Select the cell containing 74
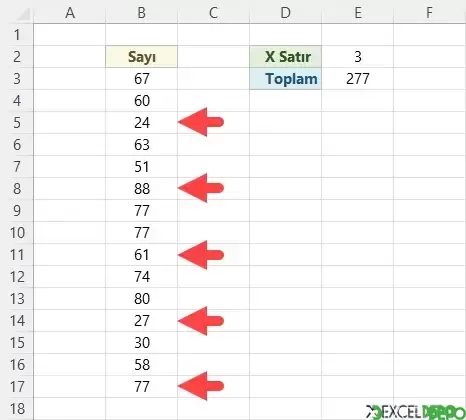The image size is (466, 420). click(142, 277)
